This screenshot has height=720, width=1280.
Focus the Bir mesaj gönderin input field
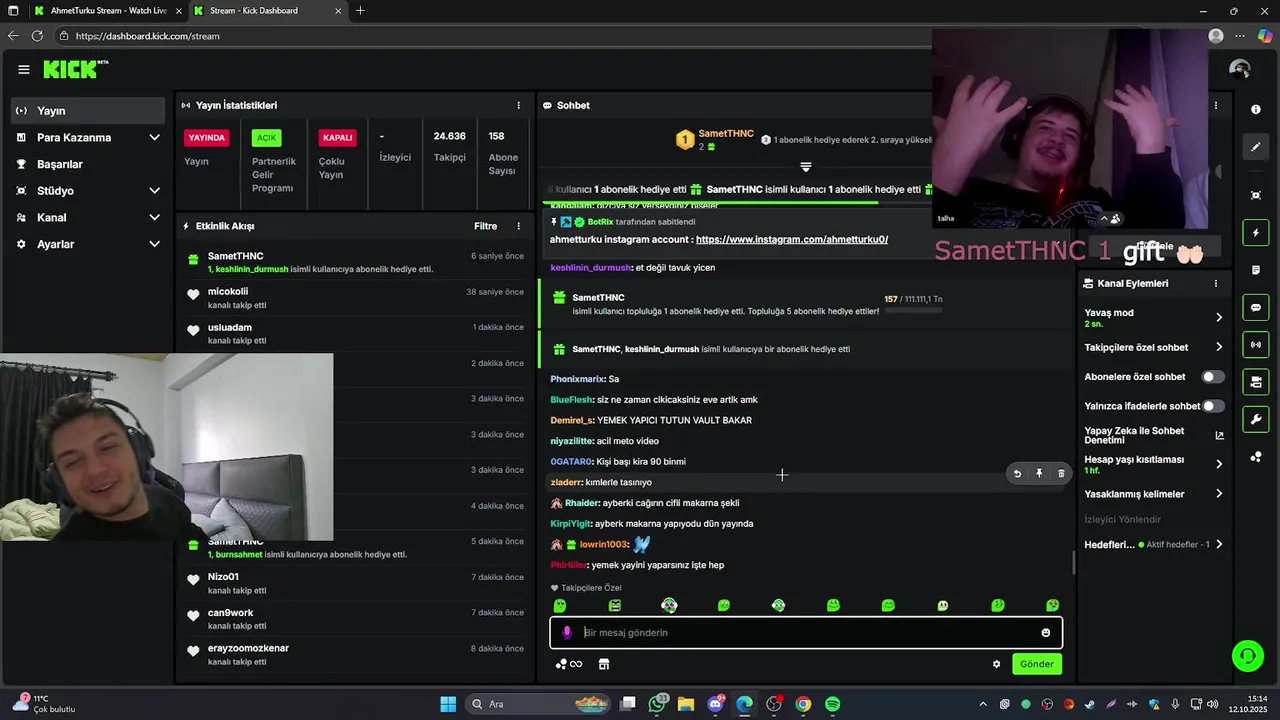(x=806, y=632)
